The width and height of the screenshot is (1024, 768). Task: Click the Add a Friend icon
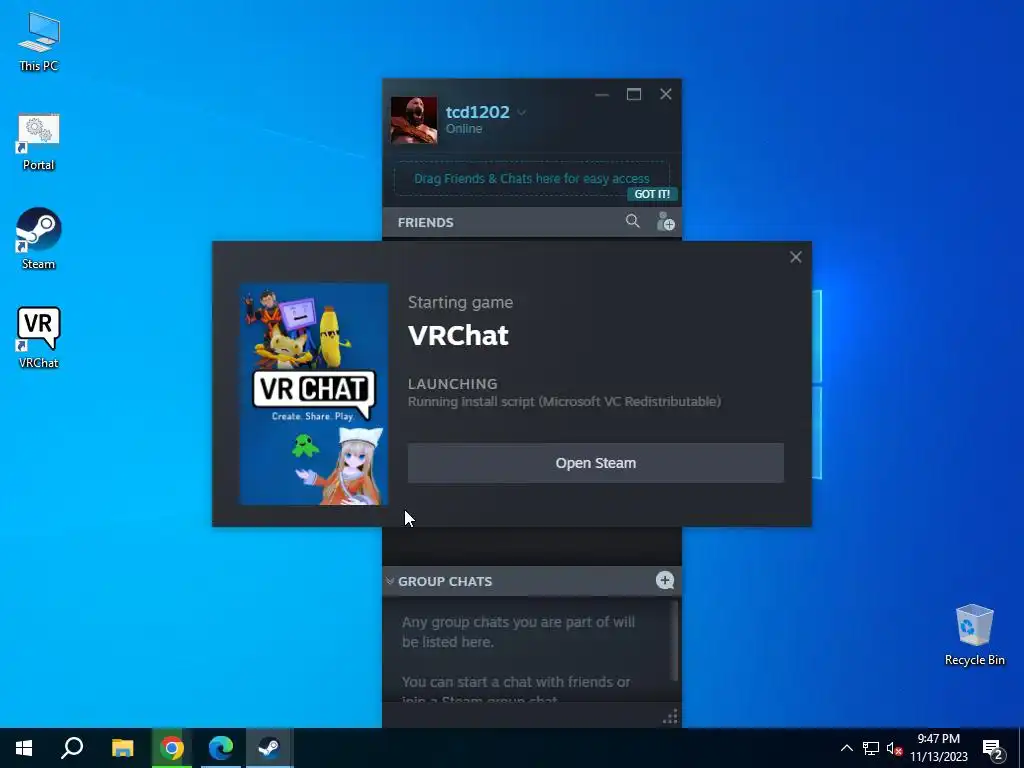(665, 221)
